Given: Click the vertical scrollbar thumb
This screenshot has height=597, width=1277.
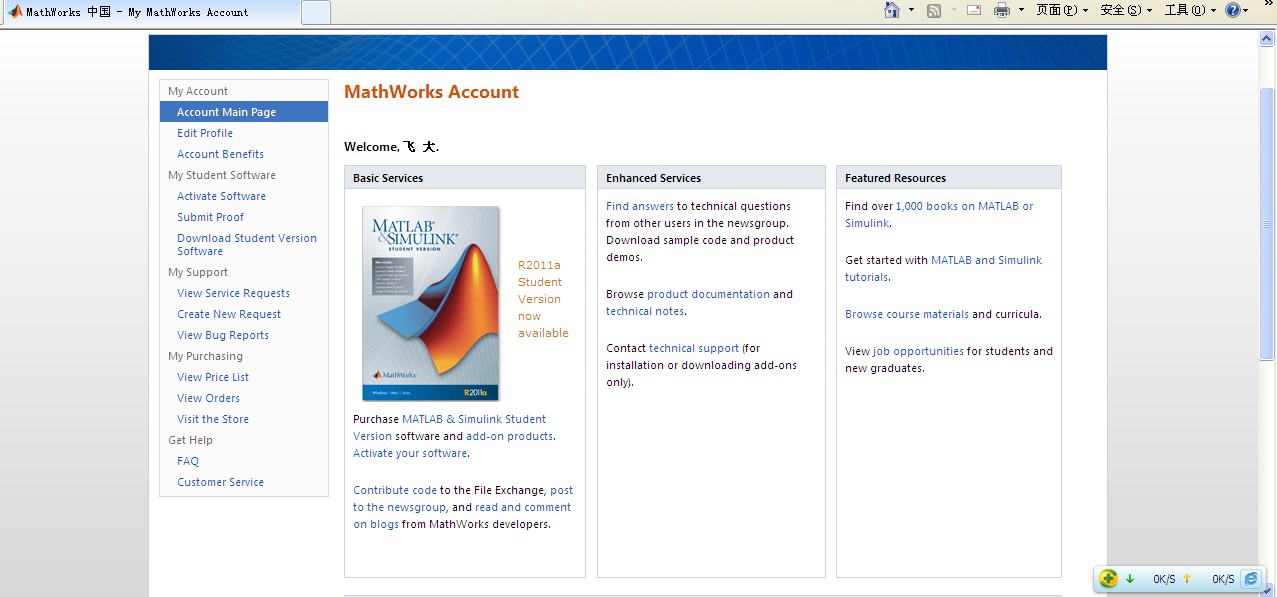Looking at the screenshot, I should click(1267, 224).
